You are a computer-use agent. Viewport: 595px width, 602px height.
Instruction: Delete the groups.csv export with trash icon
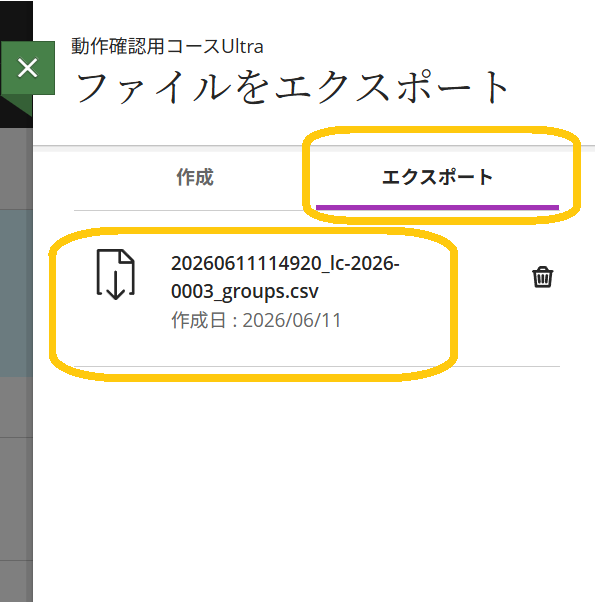(x=542, y=277)
